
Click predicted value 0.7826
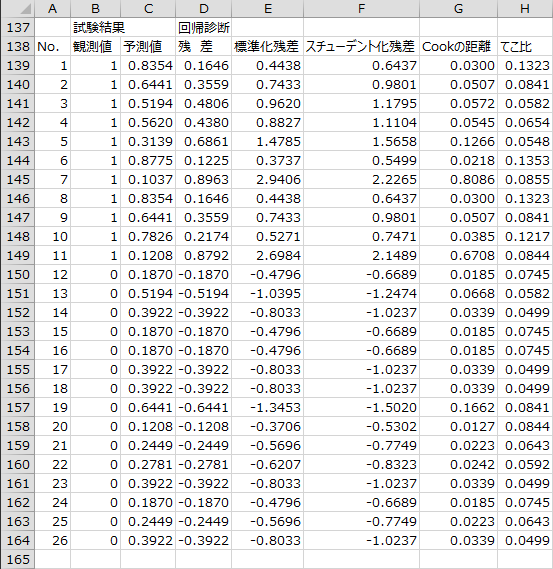[148, 236]
